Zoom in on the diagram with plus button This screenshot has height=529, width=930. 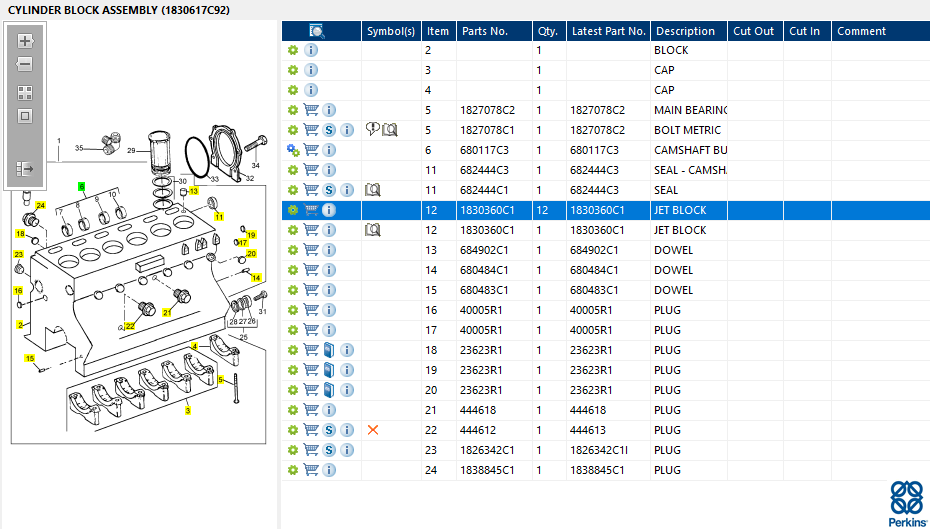tap(24, 41)
